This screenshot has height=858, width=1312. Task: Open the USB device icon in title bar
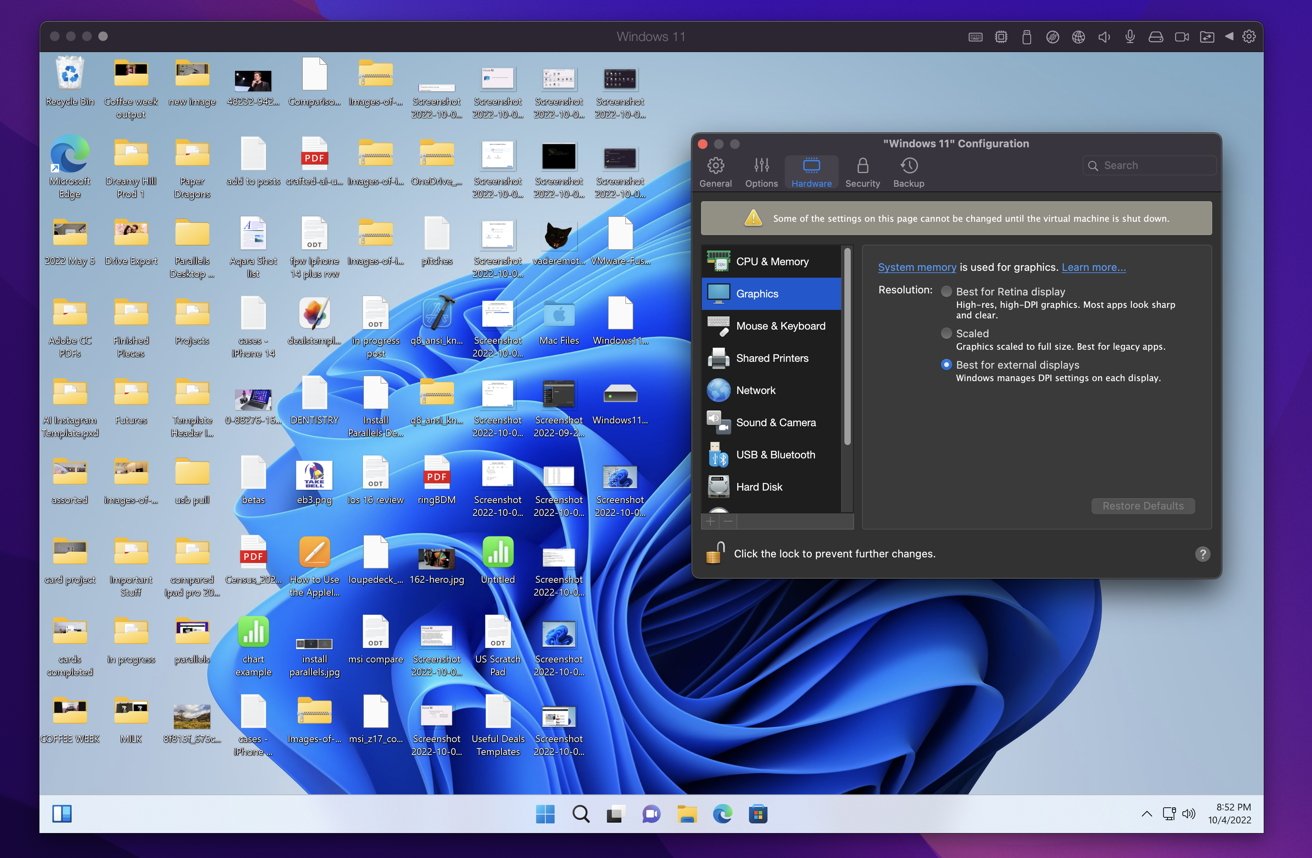tap(1026, 37)
